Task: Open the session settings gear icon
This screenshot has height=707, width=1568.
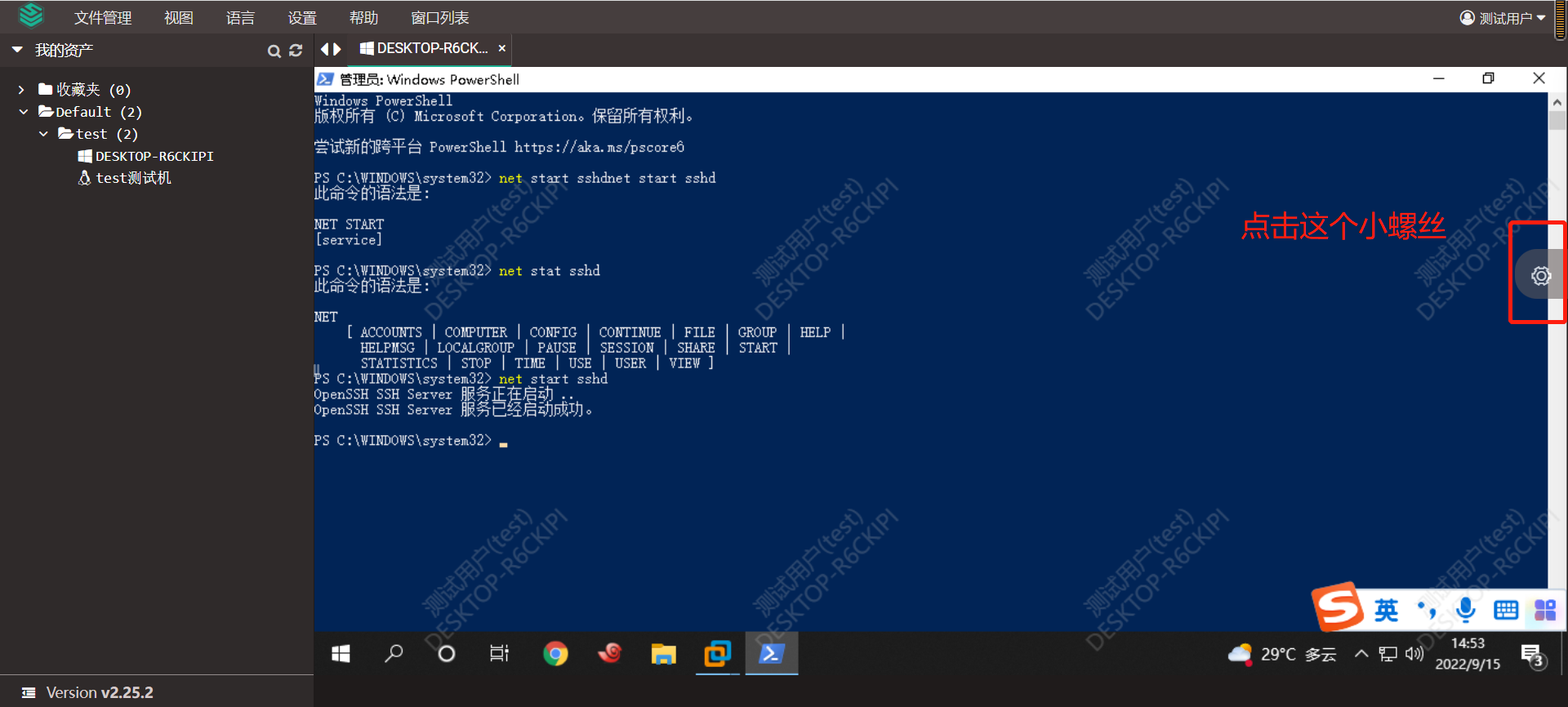Action: [x=1541, y=276]
